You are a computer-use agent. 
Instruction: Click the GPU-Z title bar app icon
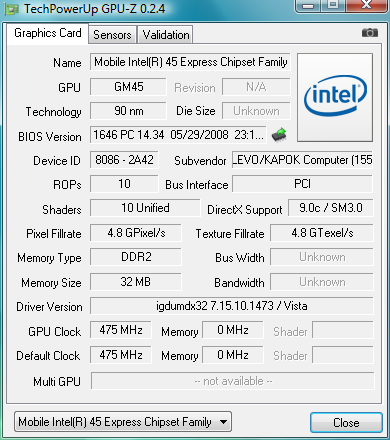(x=11, y=9)
